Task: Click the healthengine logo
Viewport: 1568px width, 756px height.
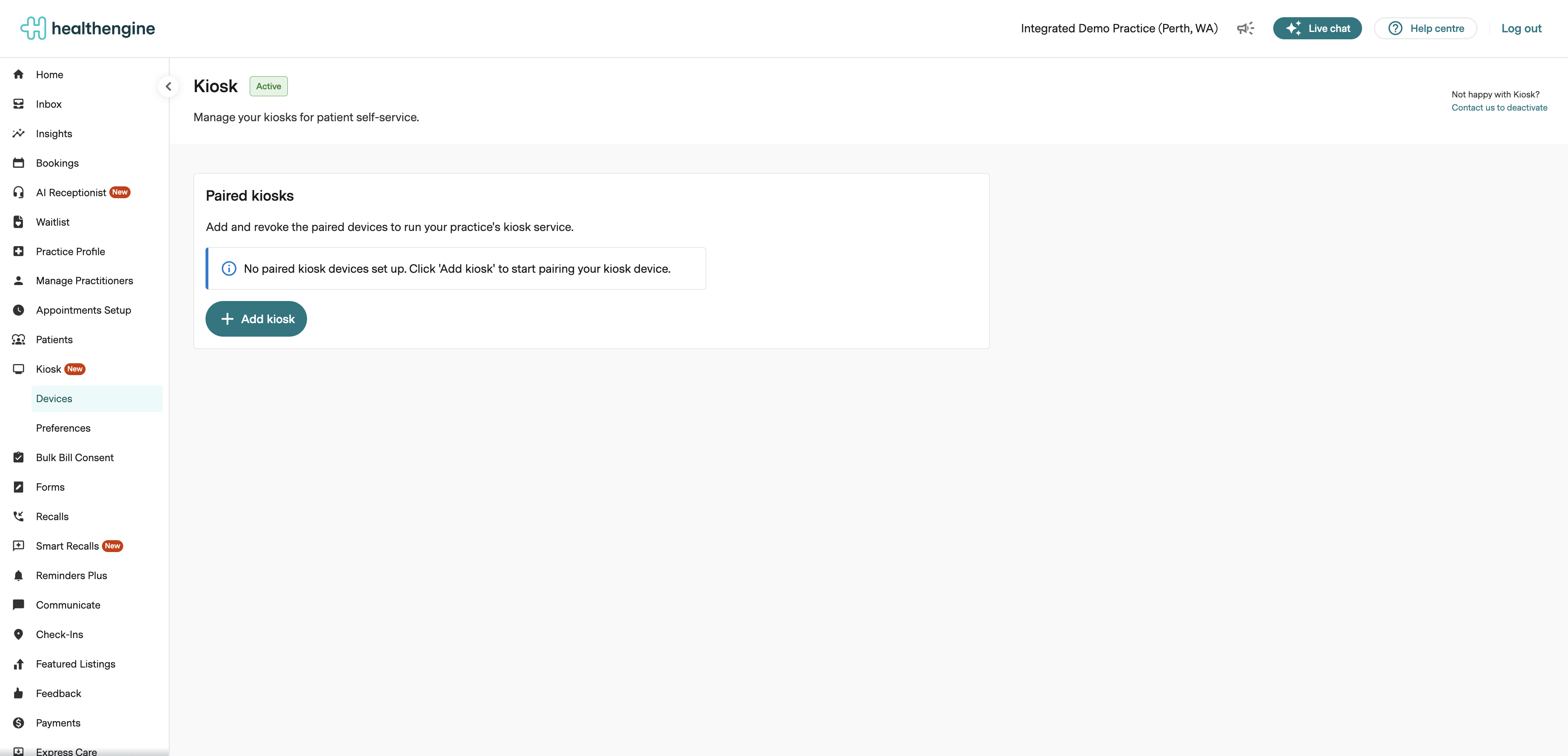Action: click(88, 28)
